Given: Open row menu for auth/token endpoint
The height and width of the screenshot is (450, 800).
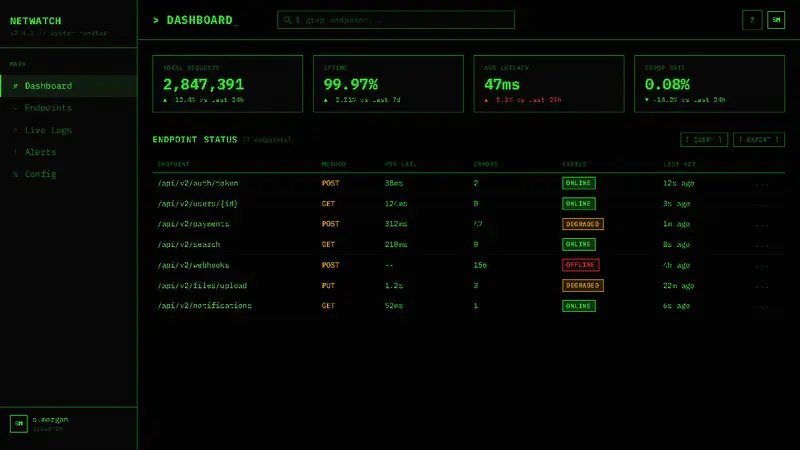Looking at the screenshot, I should click(762, 184).
